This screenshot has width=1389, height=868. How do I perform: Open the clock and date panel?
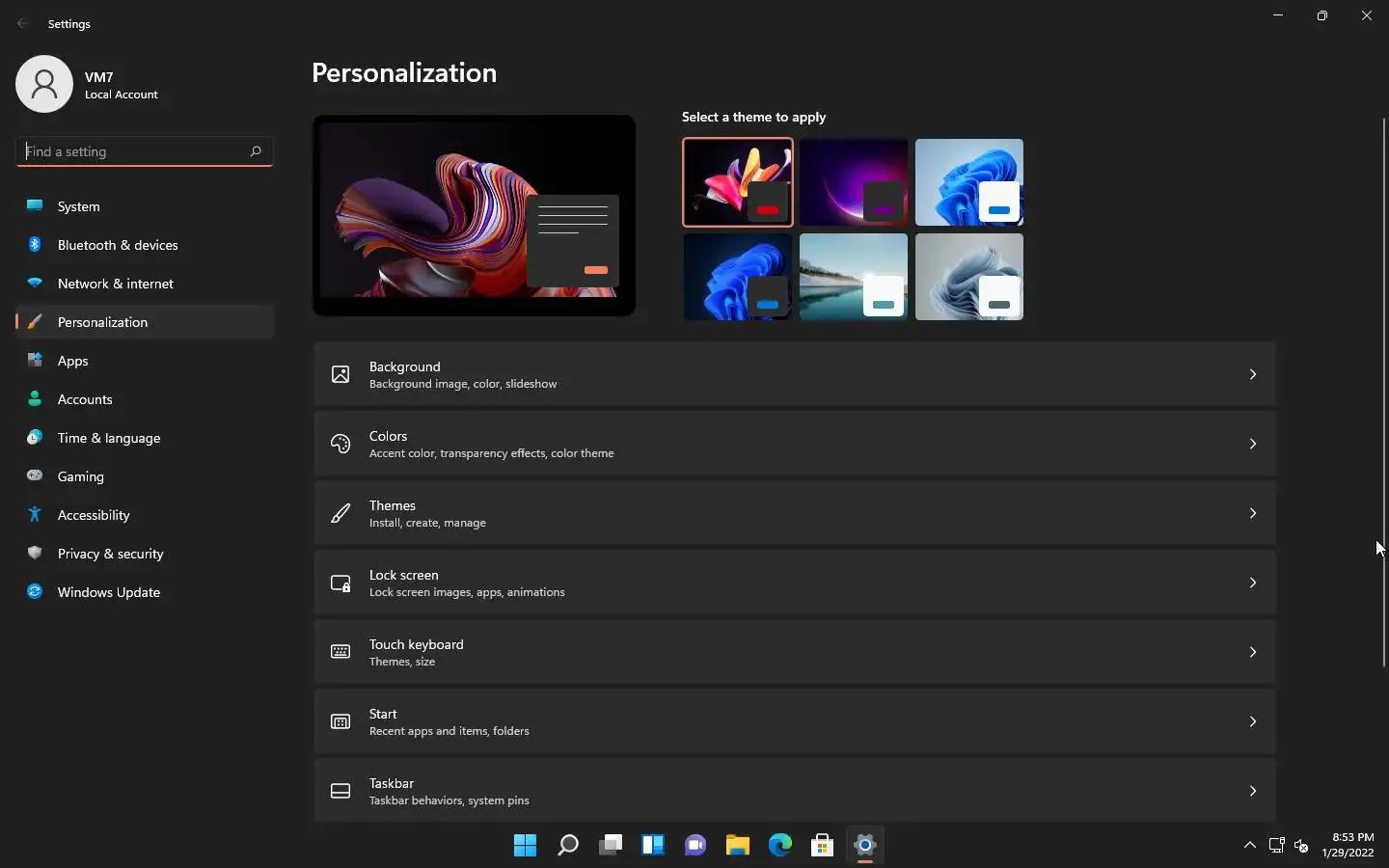1348,845
